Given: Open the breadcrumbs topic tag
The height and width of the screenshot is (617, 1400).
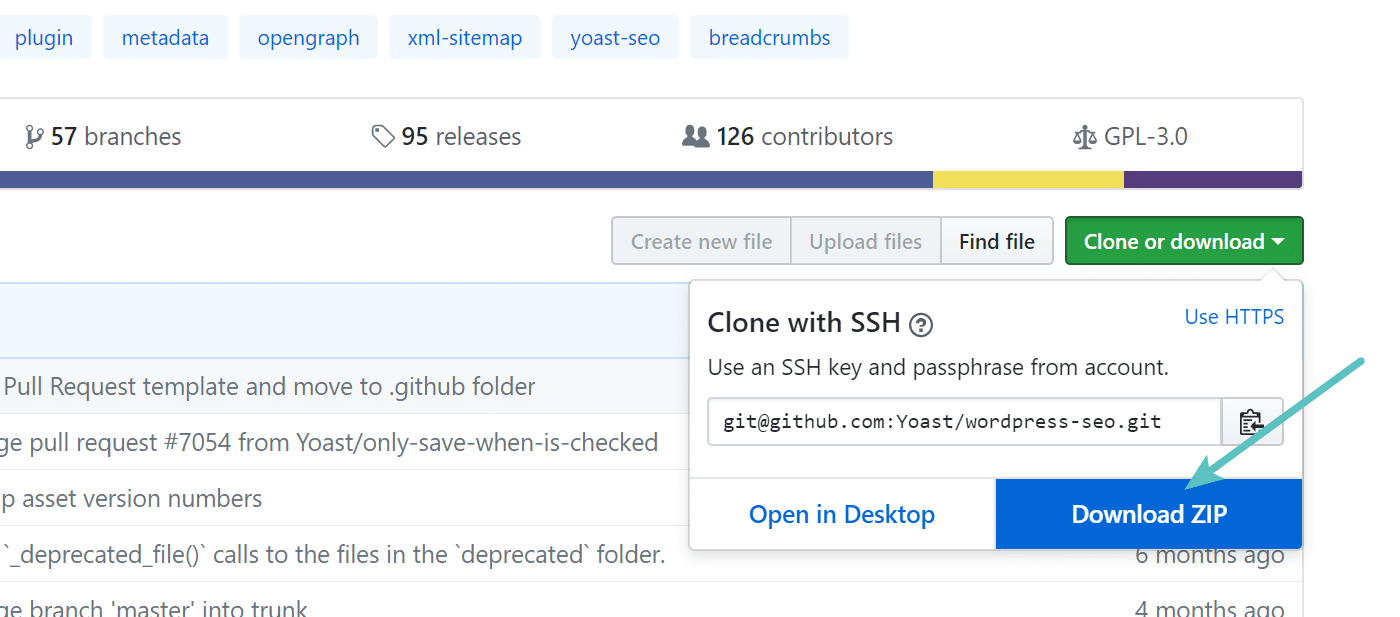Looking at the screenshot, I should coord(769,37).
